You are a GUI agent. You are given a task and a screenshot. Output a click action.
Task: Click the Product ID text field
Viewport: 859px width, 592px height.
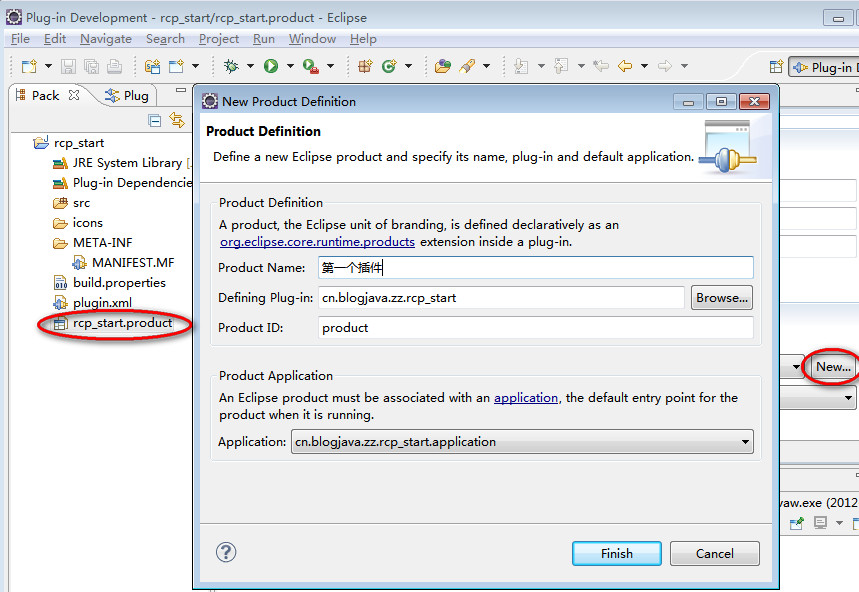coord(535,328)
